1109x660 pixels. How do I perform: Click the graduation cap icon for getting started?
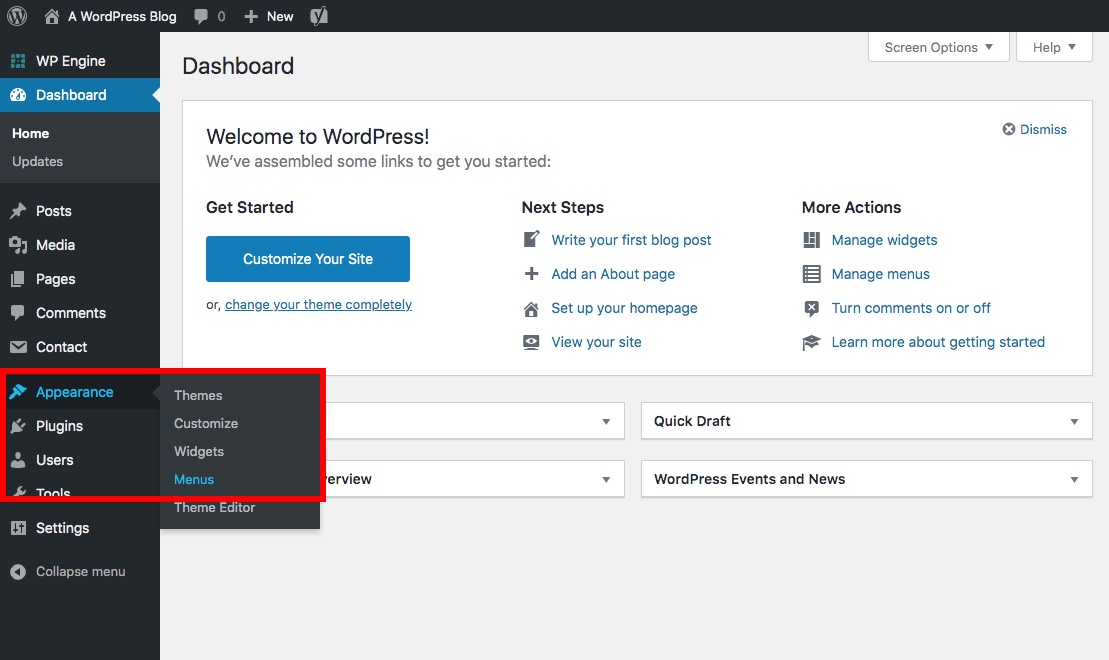811,342
